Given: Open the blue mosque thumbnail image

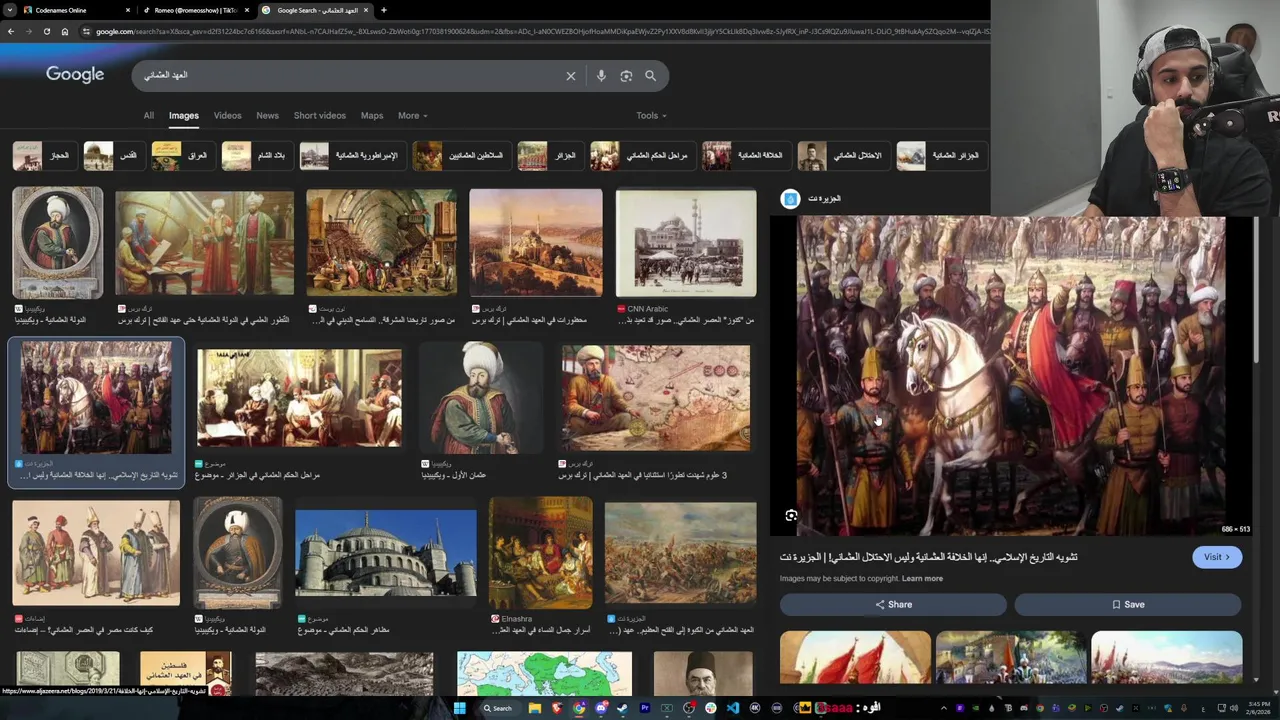Looking at the screenshot, I should [386, 553].
